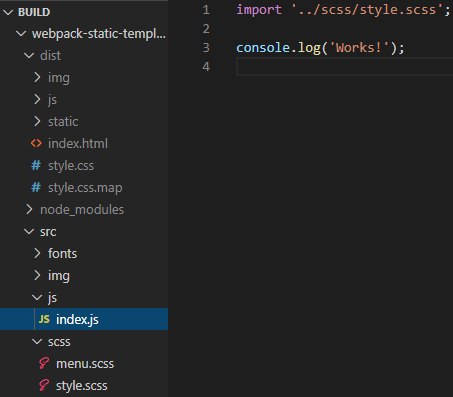453x397 pixels.
Task: Select the scss folder label
Action: click(59, 342)
